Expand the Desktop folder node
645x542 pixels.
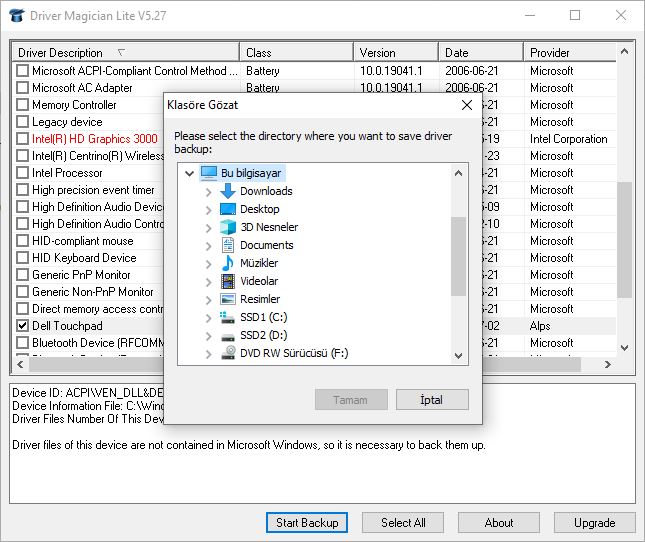coord(209,210)
